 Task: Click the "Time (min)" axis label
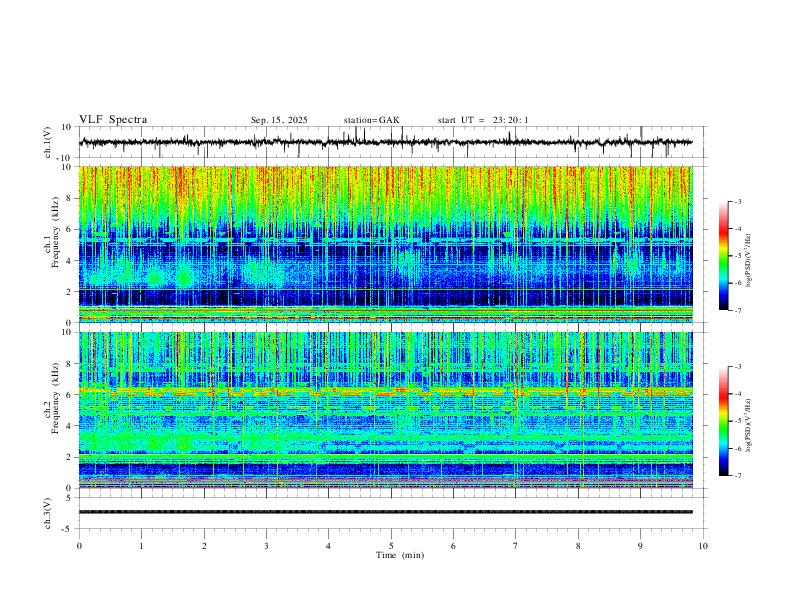pyautogui.click(x=400, y=555)
